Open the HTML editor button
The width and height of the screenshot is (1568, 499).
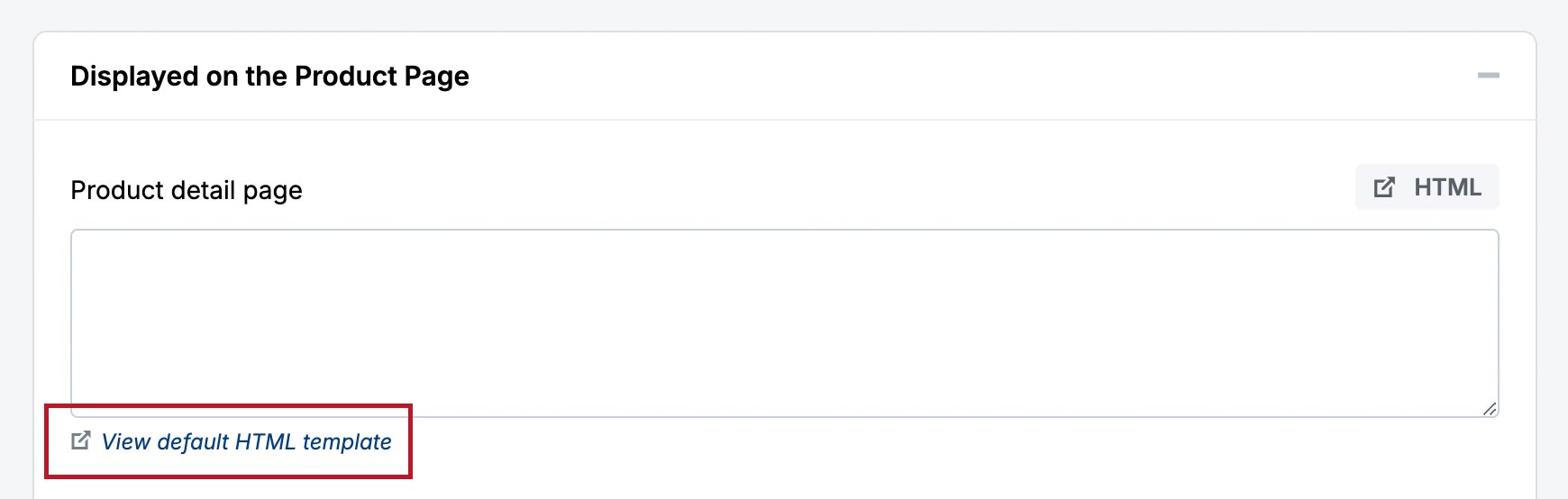1427,187
